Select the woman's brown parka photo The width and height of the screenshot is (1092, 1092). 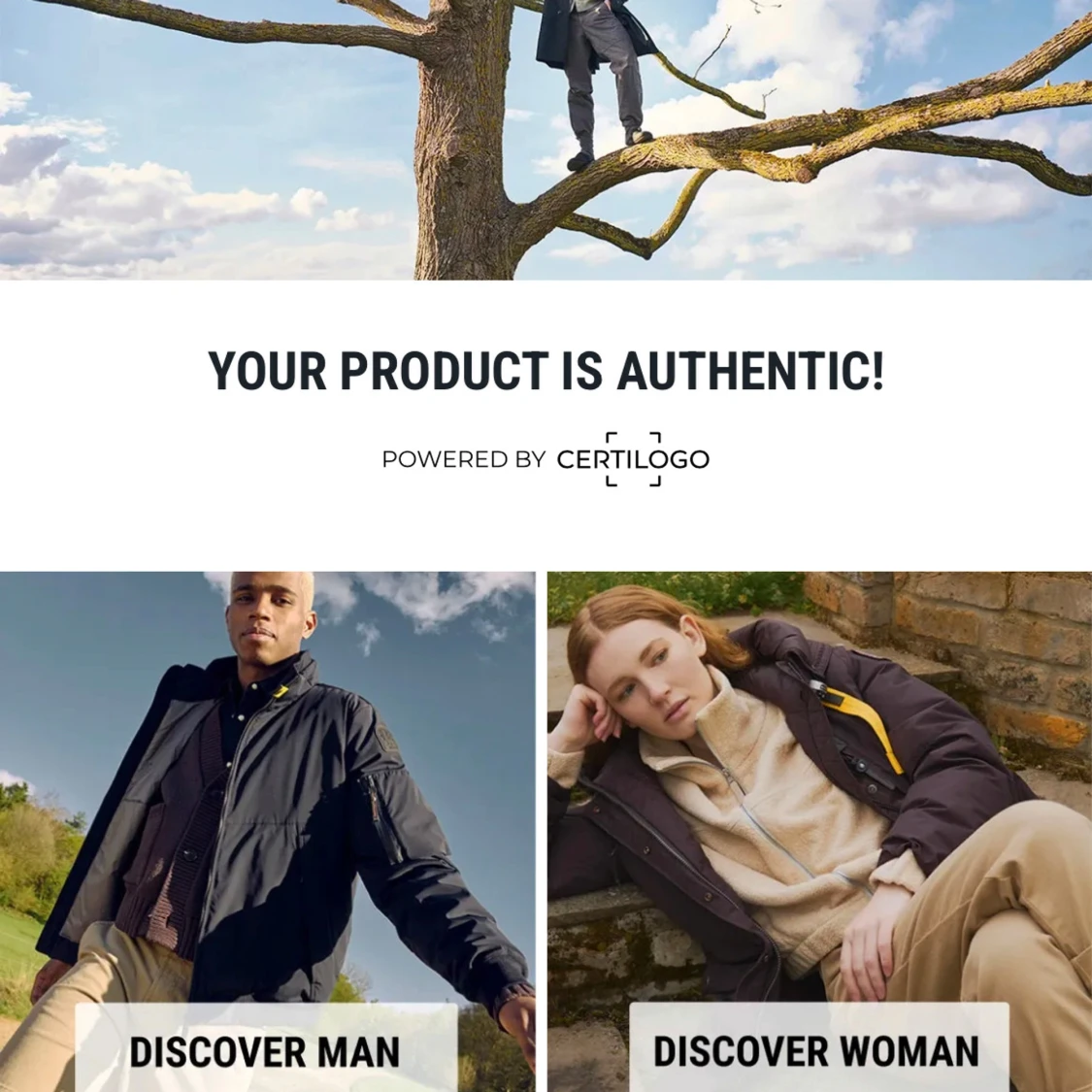pyautogui.click(x=819, y=832)
